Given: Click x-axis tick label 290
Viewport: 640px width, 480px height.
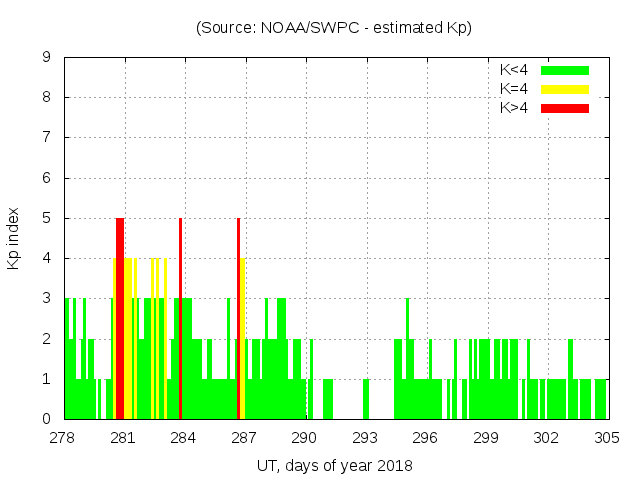Looking at the screenshot, I should click(x=305, y=438).
